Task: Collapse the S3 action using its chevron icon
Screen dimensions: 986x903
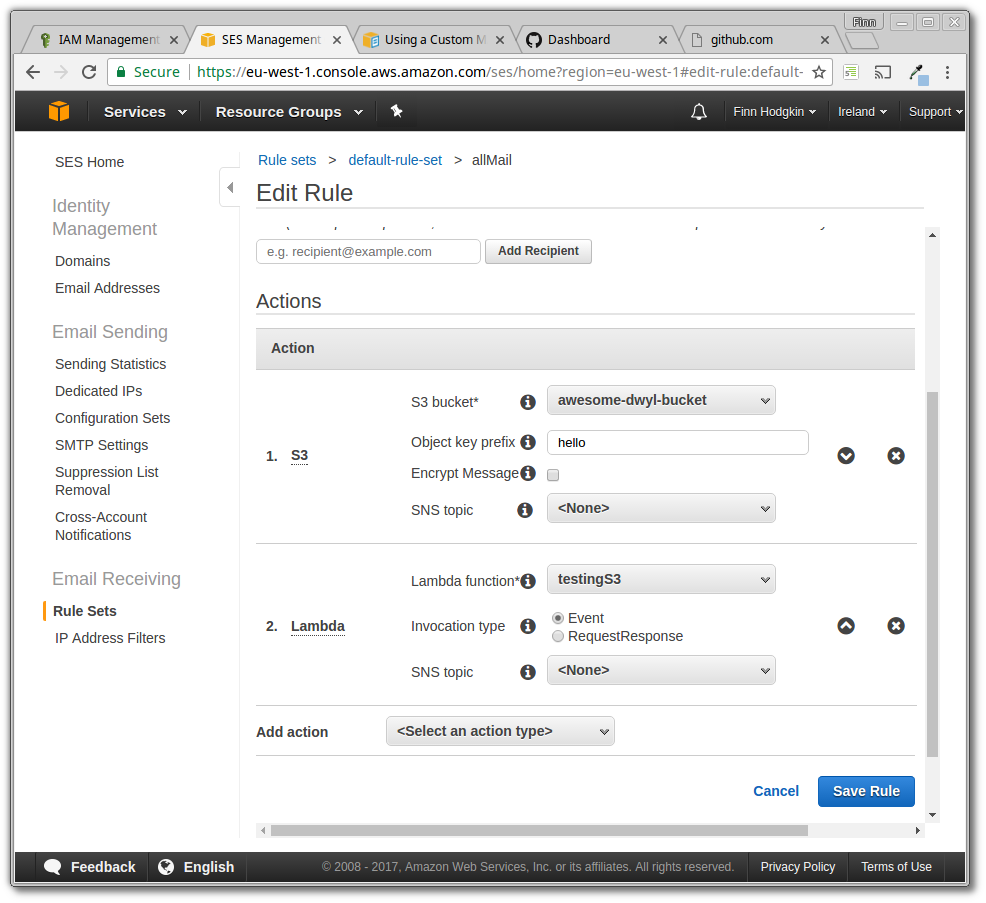Action: coord(846,455)
